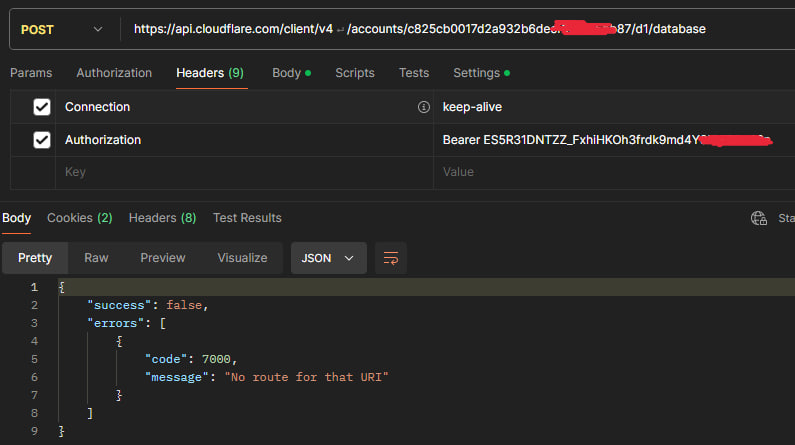
Task: Click the "message" key in response
Action: [x=176, y=377]
